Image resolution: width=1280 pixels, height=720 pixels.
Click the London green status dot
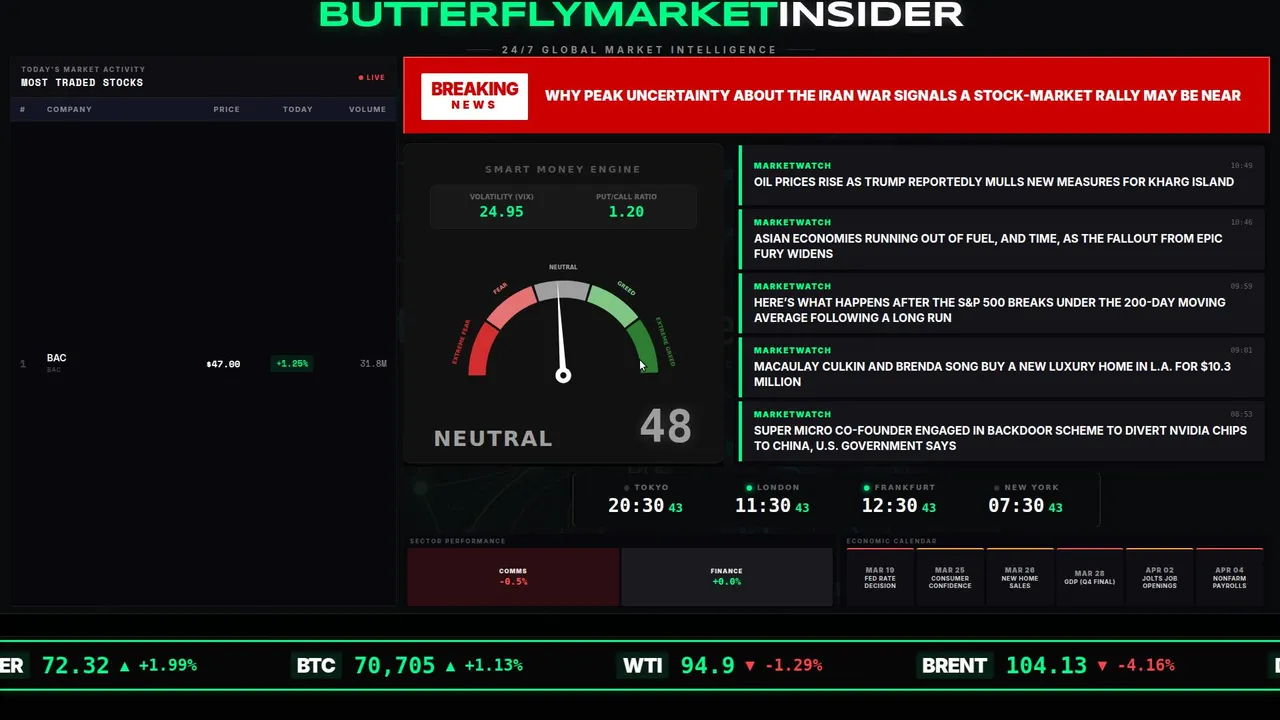(748, 488)
